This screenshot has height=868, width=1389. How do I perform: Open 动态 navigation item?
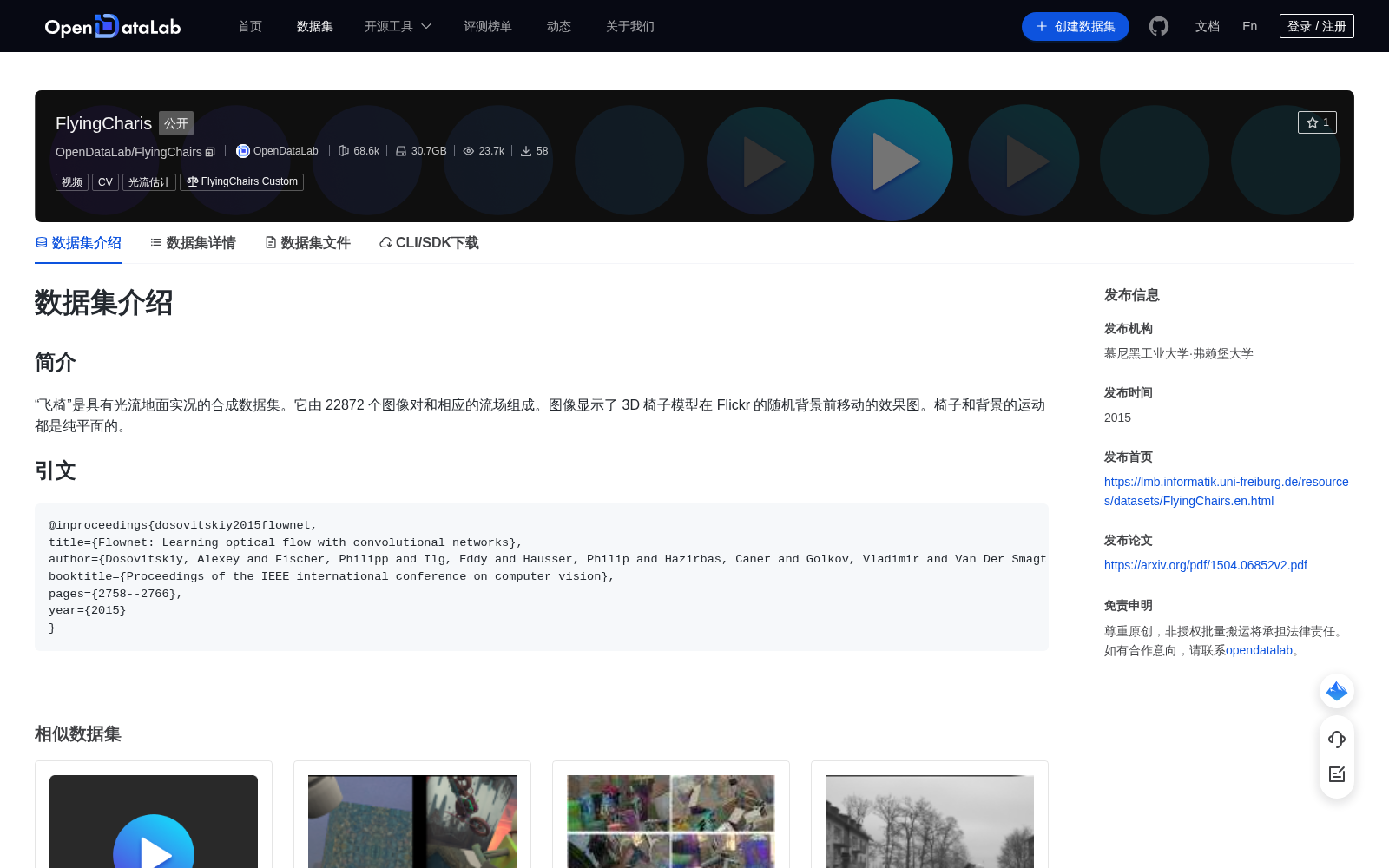tap(559, 26)
